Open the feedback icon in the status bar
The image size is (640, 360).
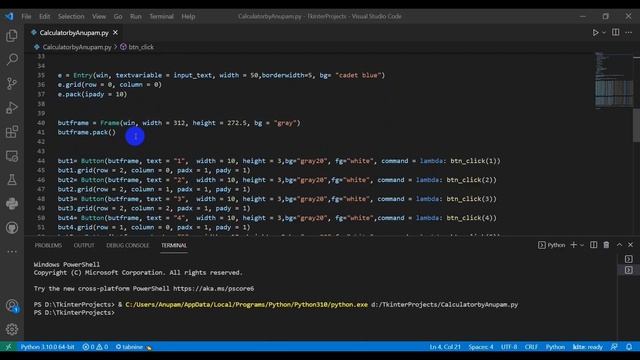(x=614, y=347)
